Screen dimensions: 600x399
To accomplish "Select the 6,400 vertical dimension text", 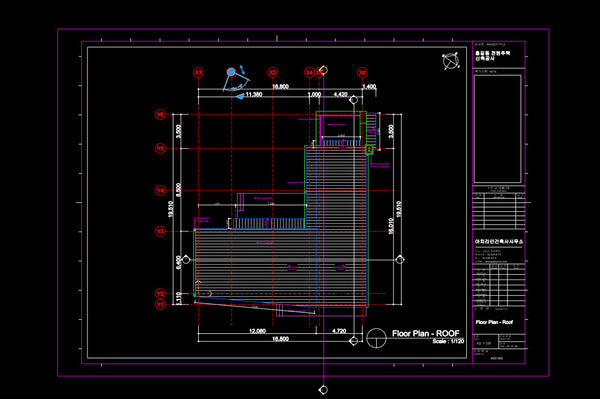I will point(178,262).
